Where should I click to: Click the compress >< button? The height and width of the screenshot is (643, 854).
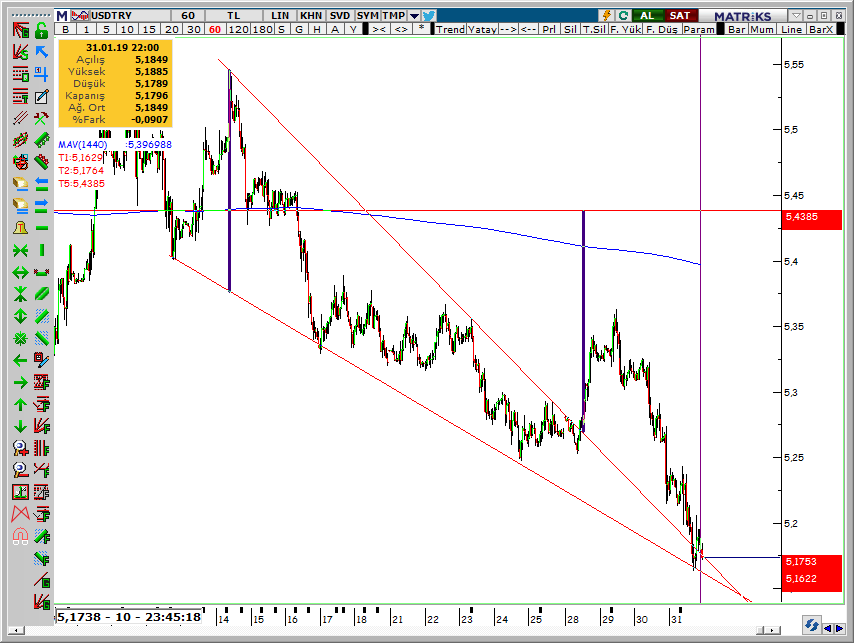(x=379, y=29)
